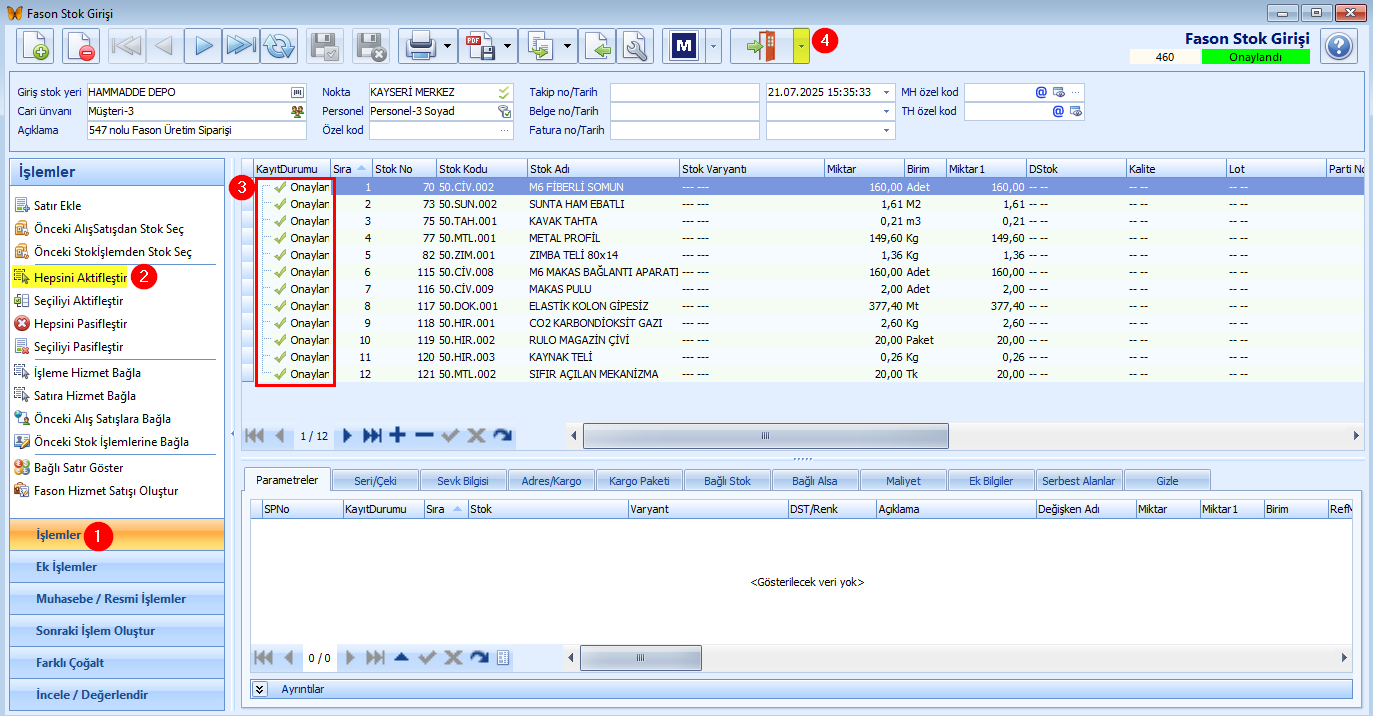
Task: Open the copy document dropdown arrow
Action: click(x=570, y=46)
